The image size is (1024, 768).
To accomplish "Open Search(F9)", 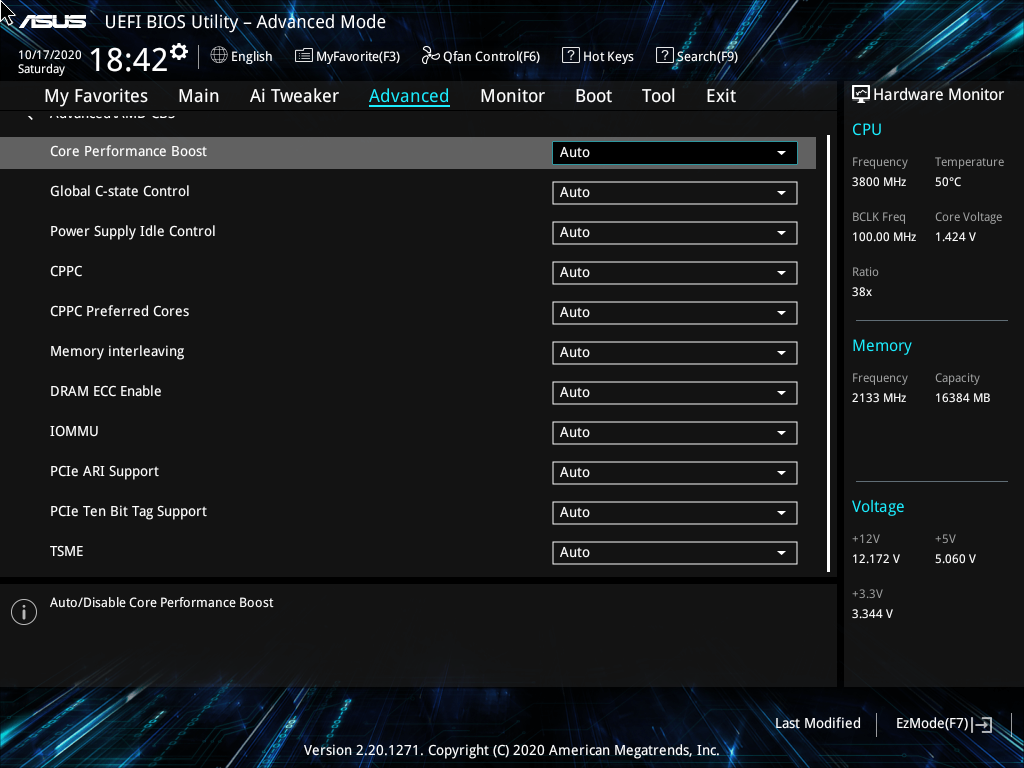I will [697, 56].
